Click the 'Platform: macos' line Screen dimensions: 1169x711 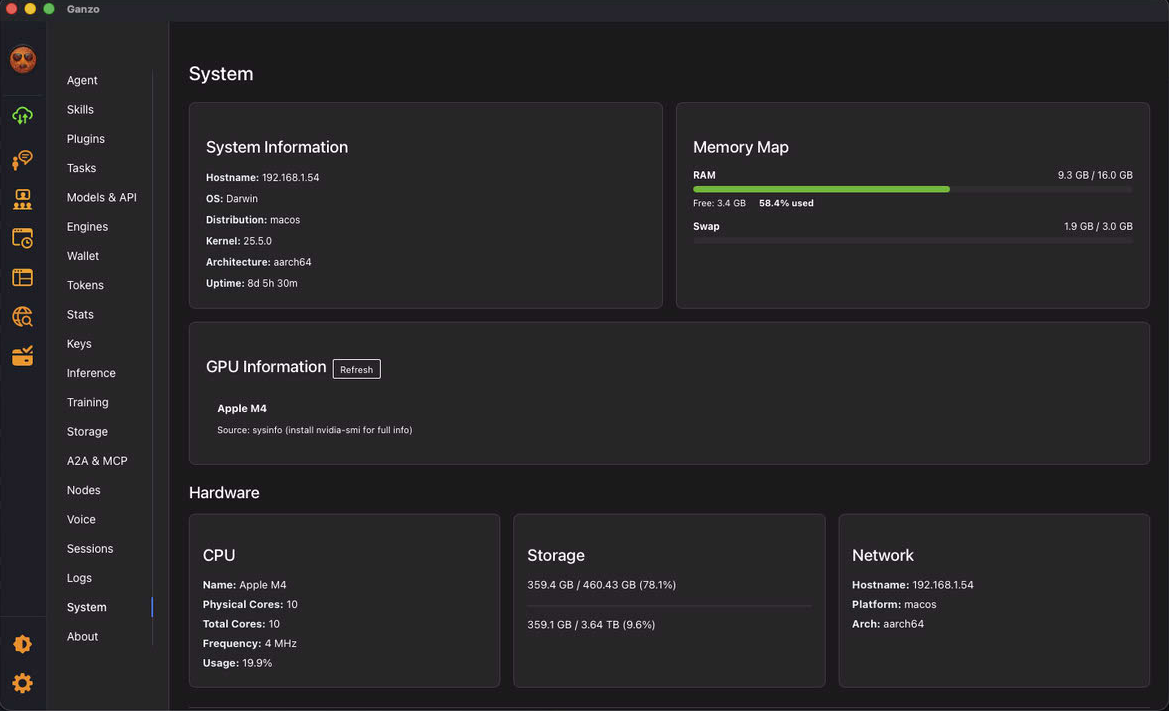[x=894, y=604]
